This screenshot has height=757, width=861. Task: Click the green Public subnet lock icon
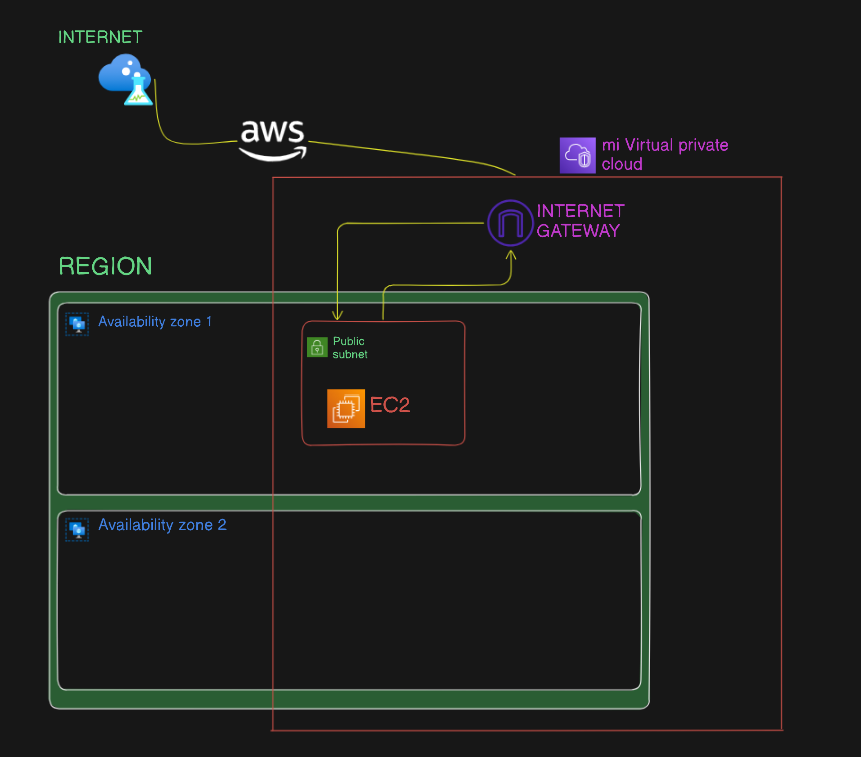pos(317,347)
